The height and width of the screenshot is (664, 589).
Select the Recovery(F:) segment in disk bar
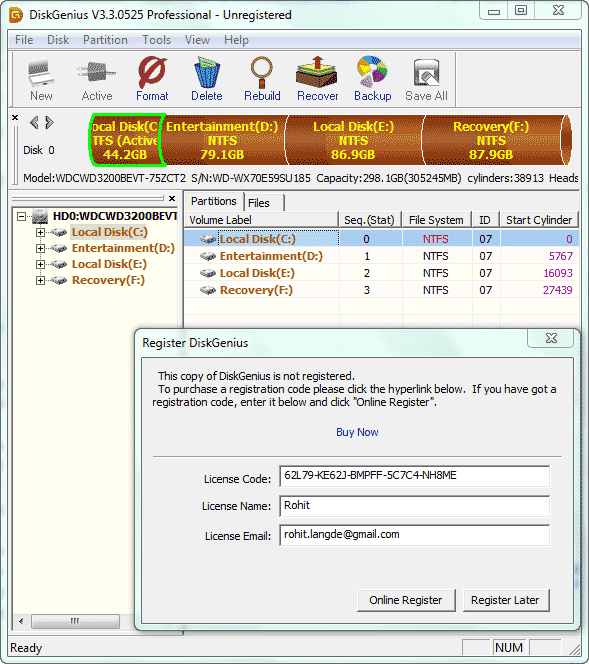[x=491, y=140]
